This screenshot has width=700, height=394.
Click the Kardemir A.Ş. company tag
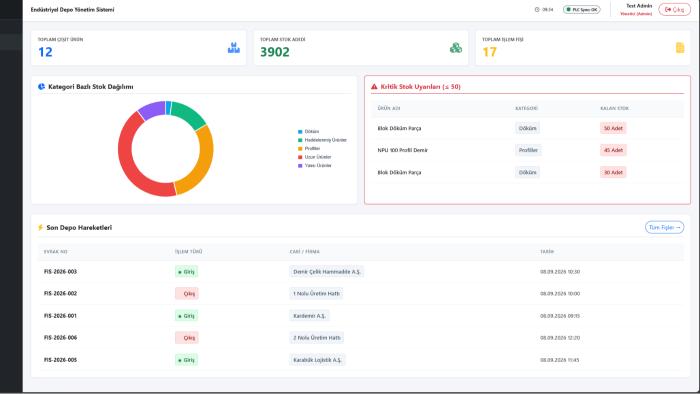tap(309, 316)
